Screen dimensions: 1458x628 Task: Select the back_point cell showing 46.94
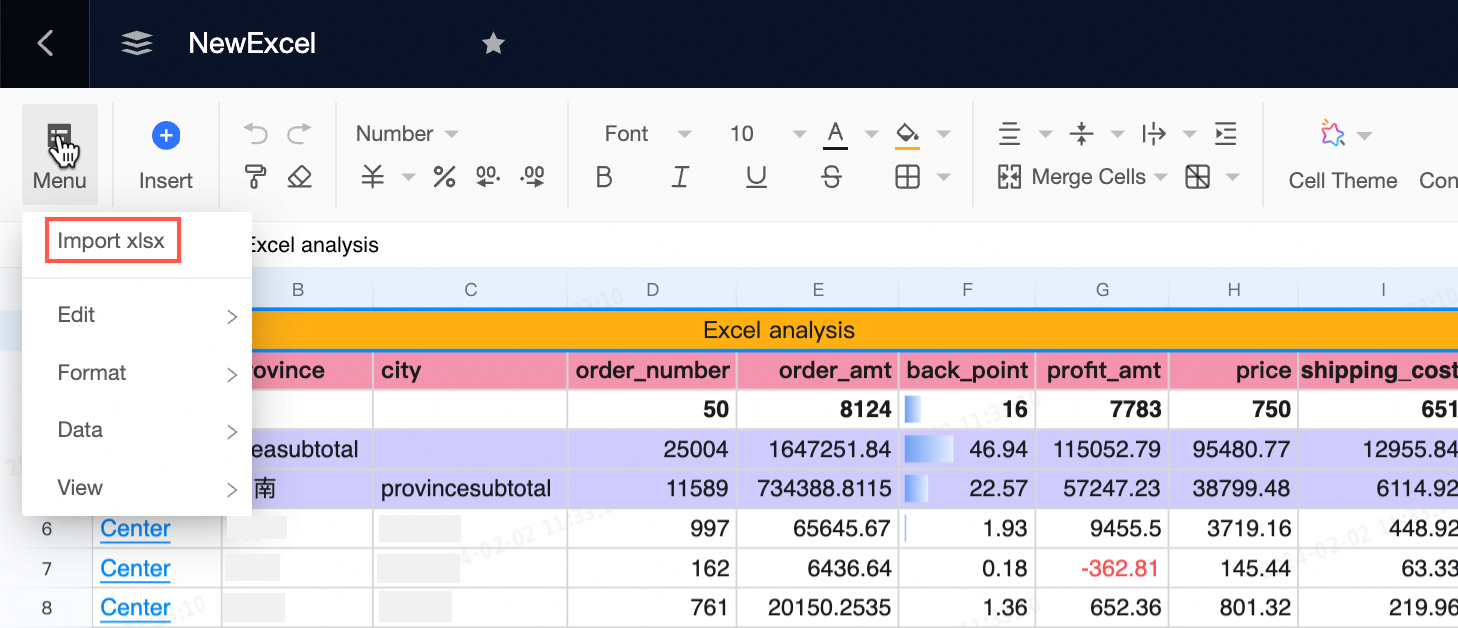tap(967, 449)
